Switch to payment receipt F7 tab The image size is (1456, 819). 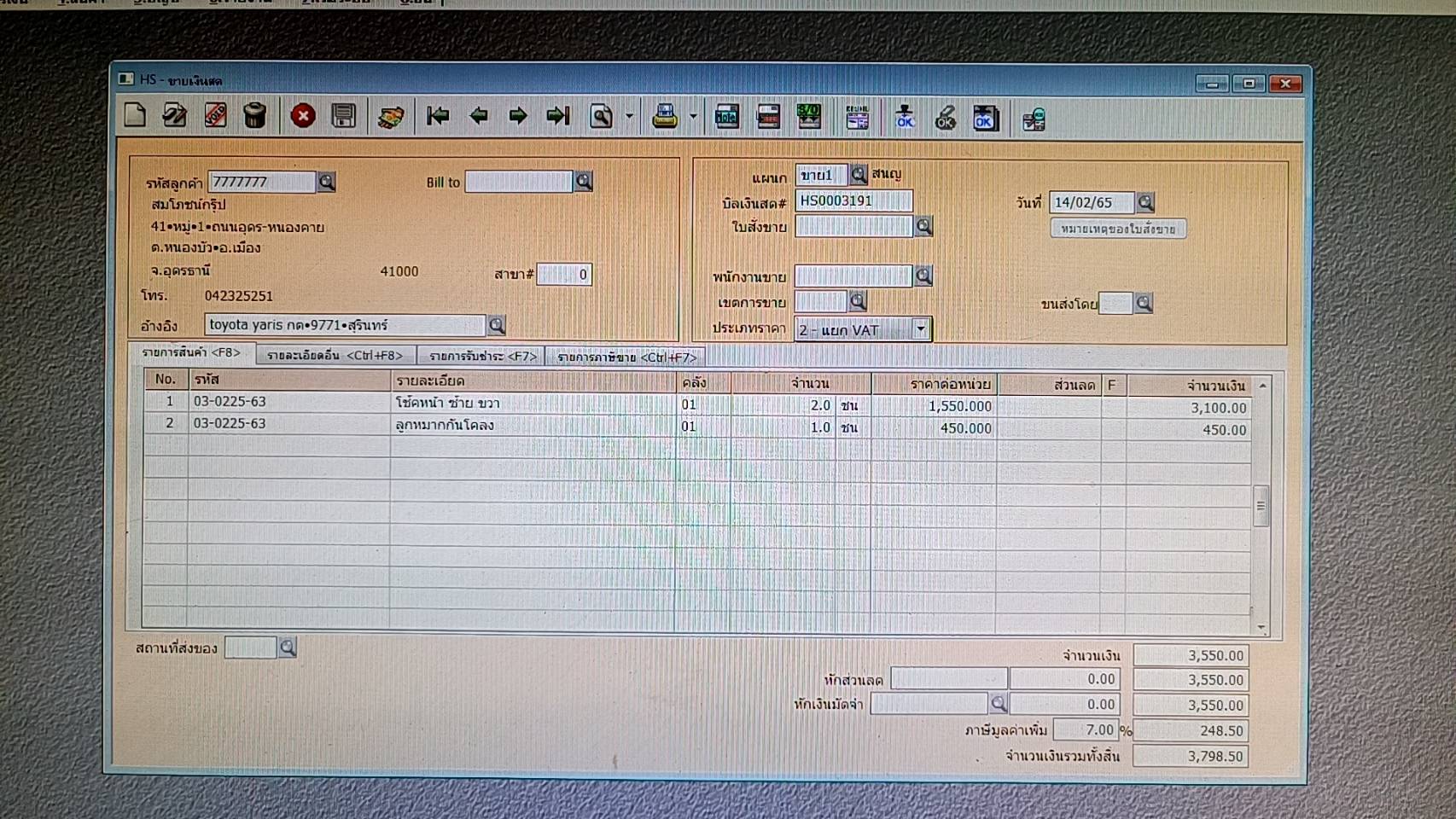[x=483, y=357]
